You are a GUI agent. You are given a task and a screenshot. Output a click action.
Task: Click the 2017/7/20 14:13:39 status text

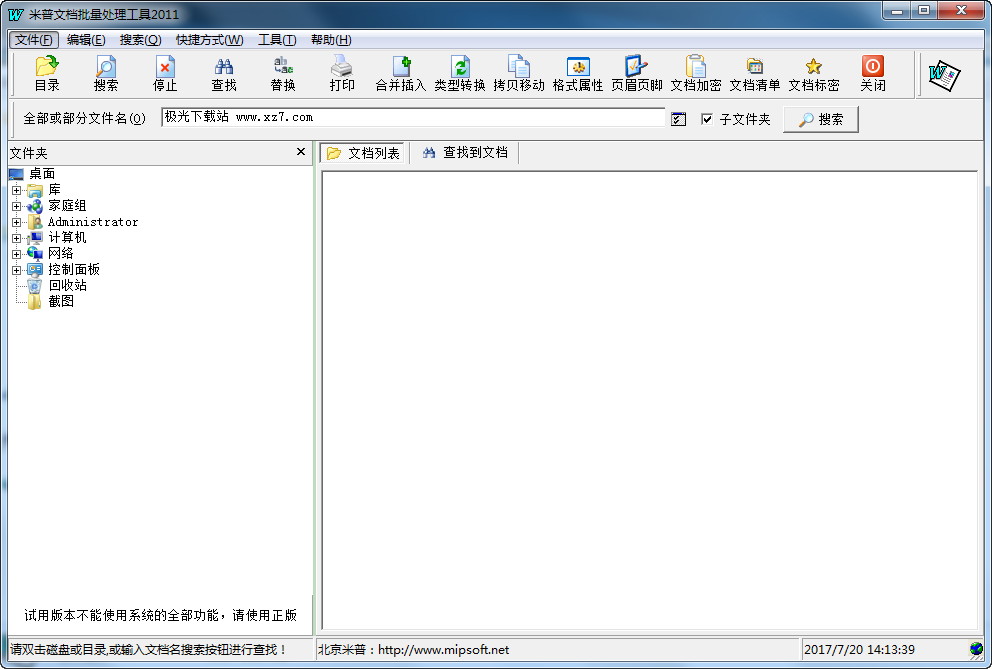tap(859, 649)
